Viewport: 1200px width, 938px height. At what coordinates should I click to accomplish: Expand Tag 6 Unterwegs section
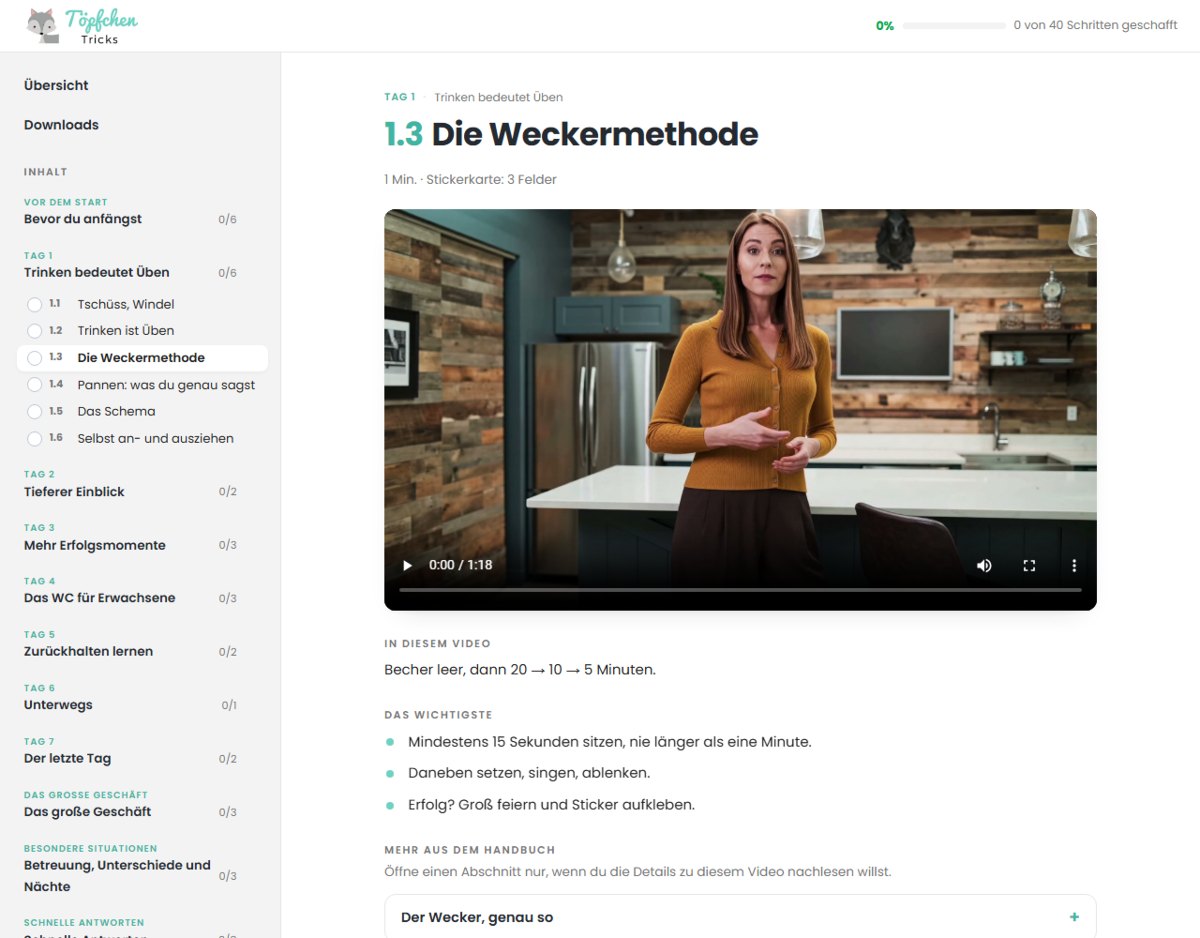tap(130, 698)
